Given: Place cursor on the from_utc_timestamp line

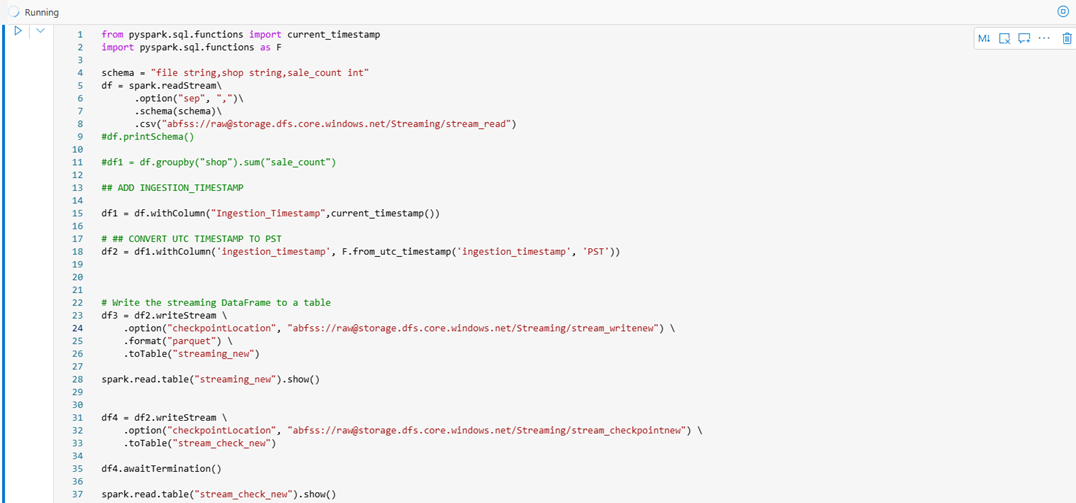Looking at the screenshot, I should (360, 252).
